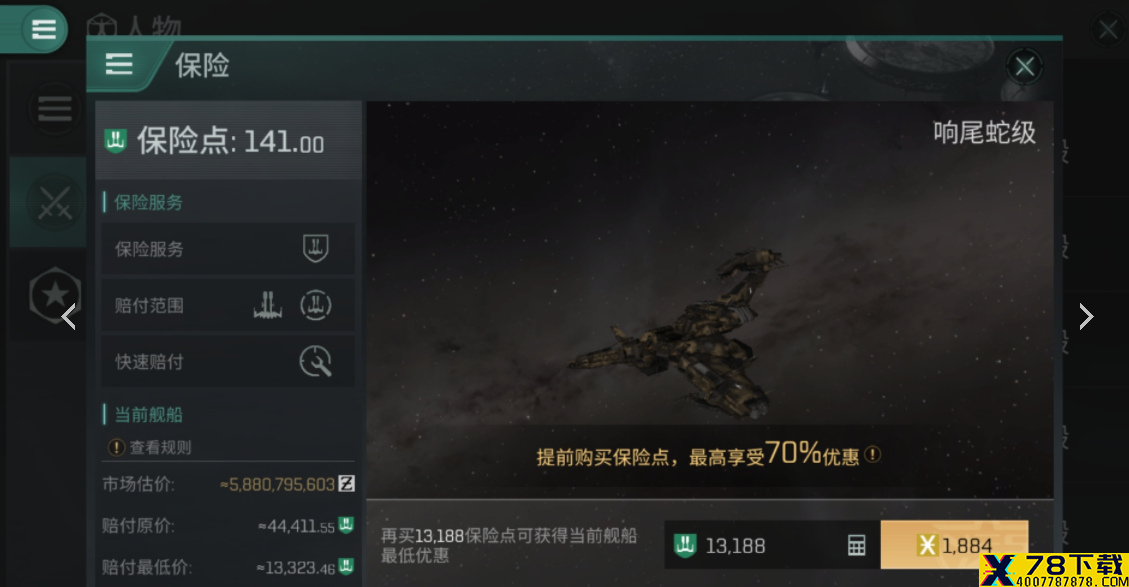Select the 赔付范围 menu row
Screen dimensions: 1129x587
point(228,305)
